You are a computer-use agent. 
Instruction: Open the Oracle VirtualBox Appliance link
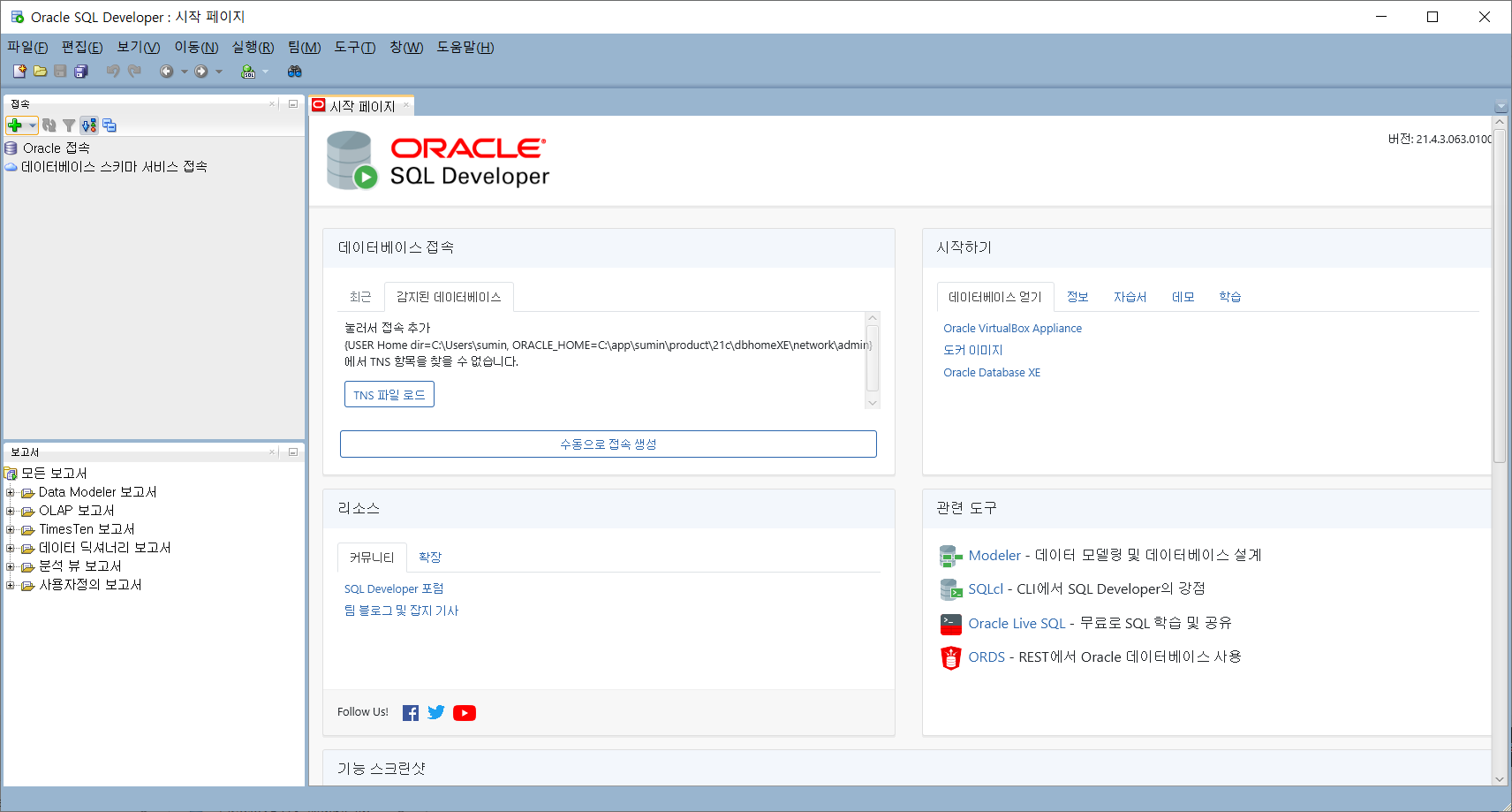click(x=1012, y=329)
